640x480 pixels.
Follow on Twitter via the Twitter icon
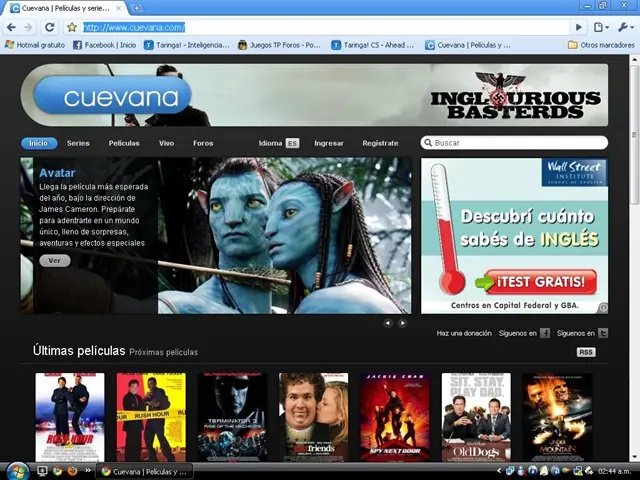pos(603,333)
